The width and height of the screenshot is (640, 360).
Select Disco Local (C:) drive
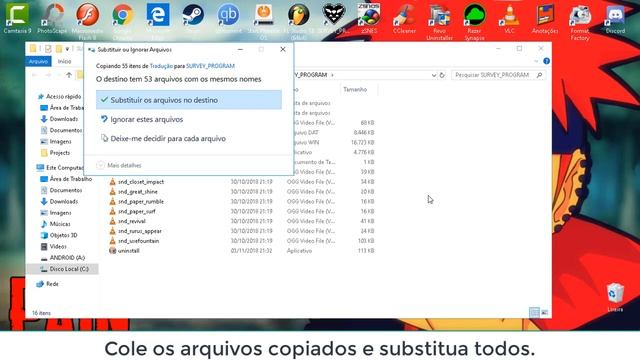coord(63,269)
